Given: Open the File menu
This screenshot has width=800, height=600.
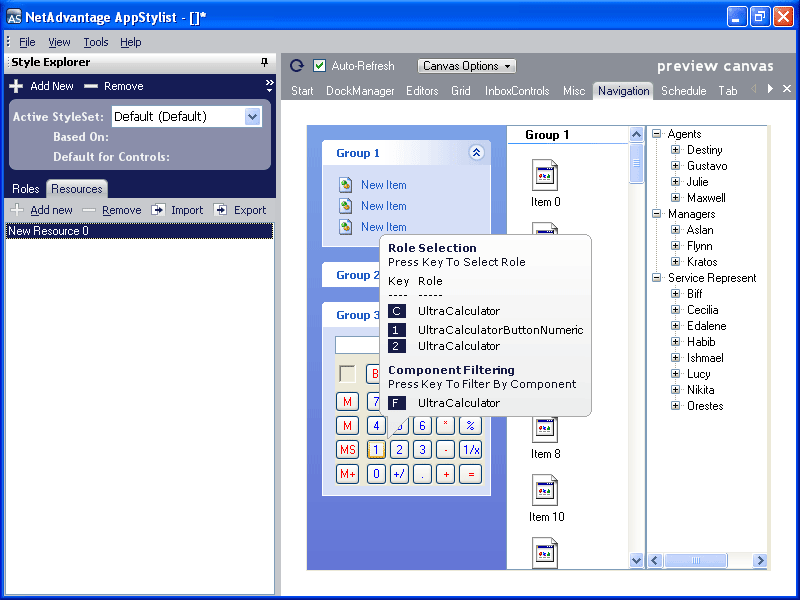Looking at the screenshot, I should coord(28,42).
